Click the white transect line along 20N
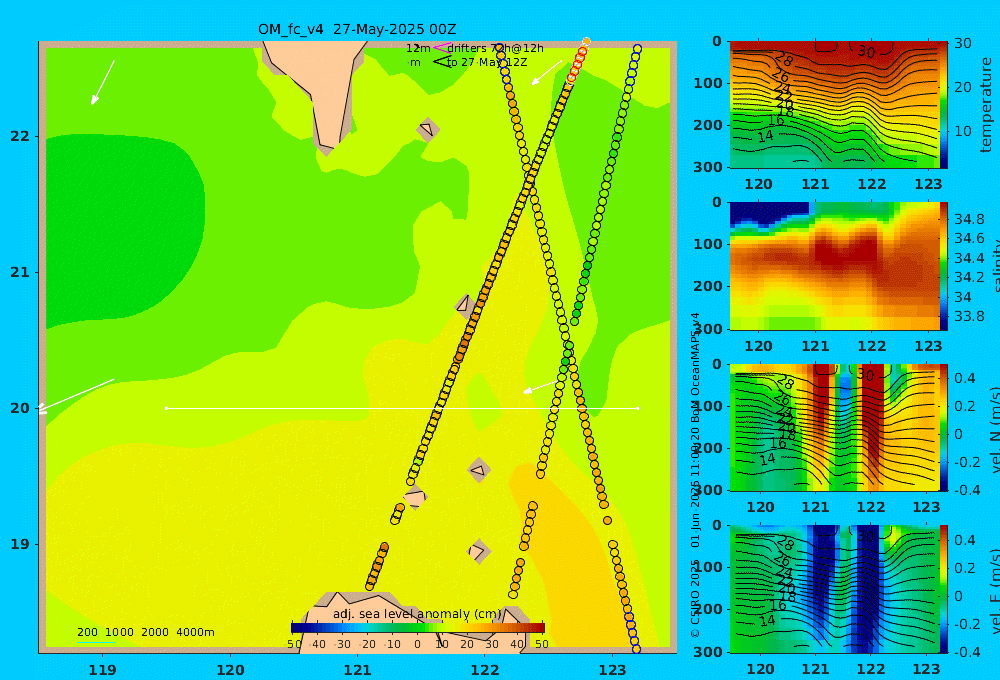The height and width of the screenshot is (680, 1000). pos(402,408)
